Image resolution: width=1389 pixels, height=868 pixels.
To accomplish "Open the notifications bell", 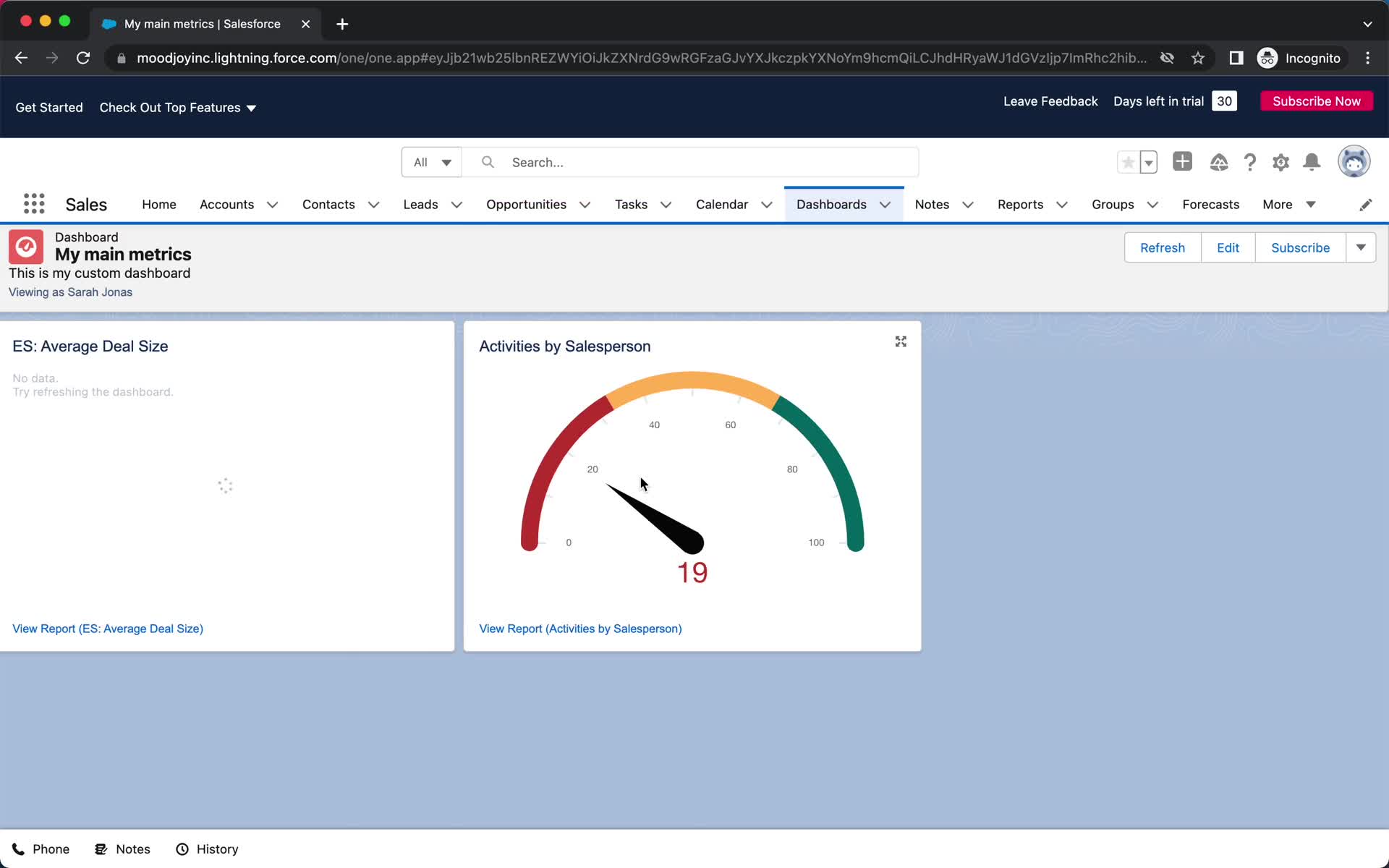I will pyautogui.click(x=1312, y=162).
